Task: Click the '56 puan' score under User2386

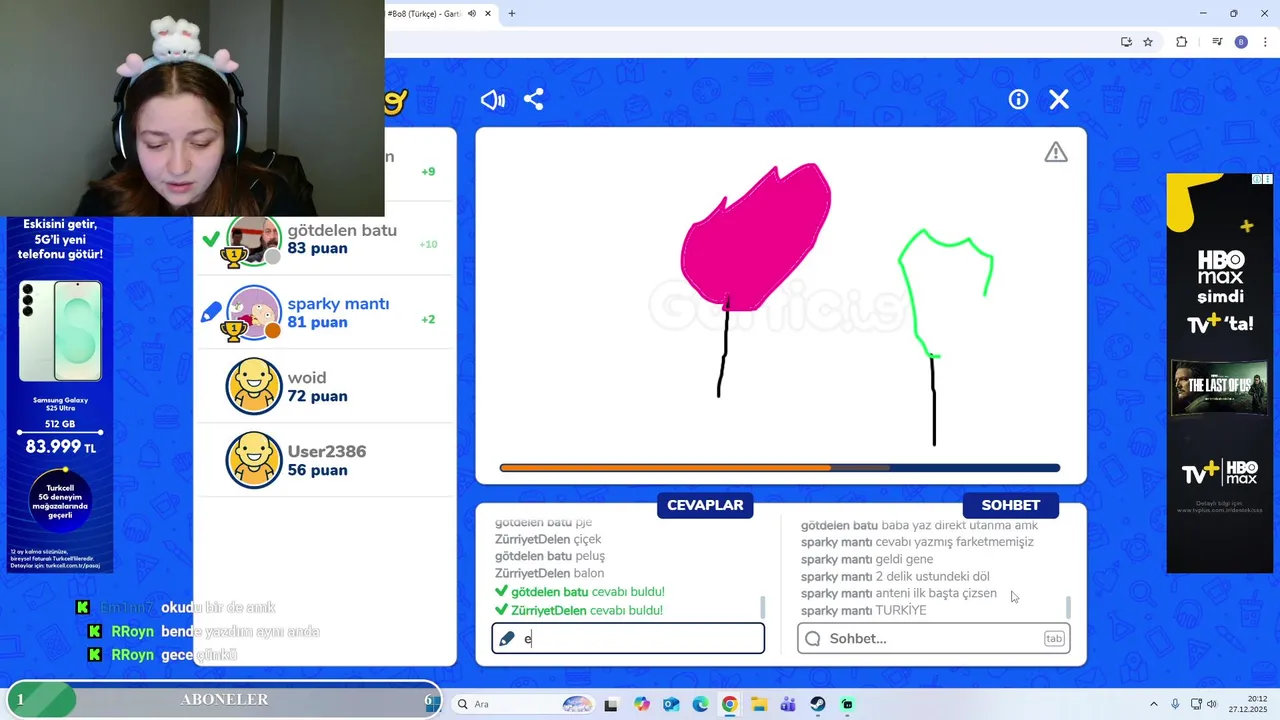Action: coord(317,470)
